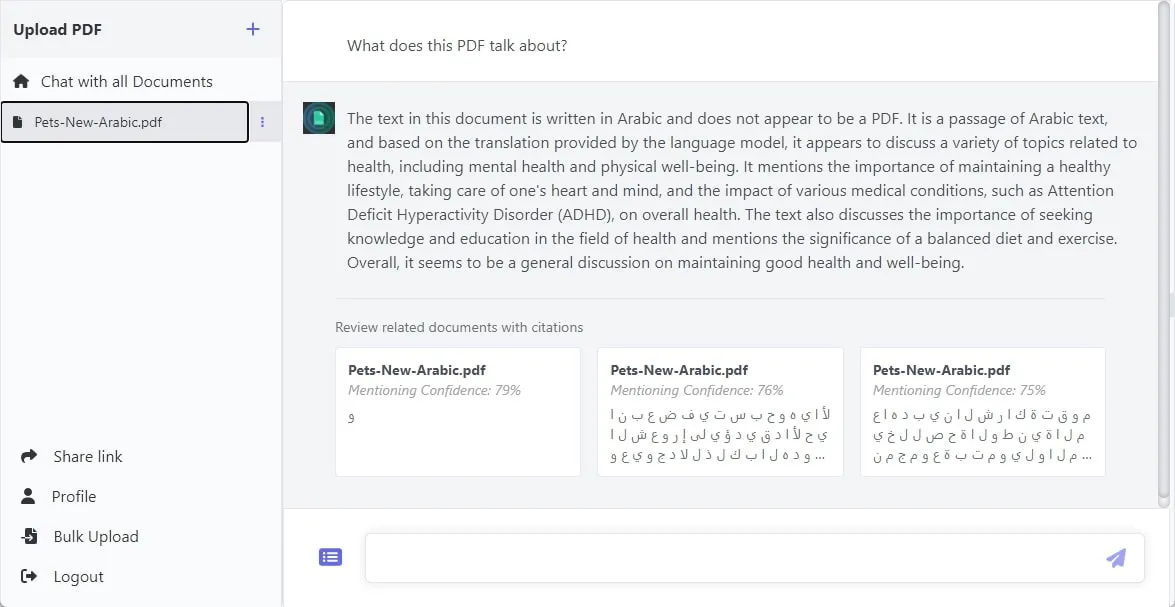1175x607 pixels.
Task: Click the Bulk Upload file icon
Action: (29, 536)
